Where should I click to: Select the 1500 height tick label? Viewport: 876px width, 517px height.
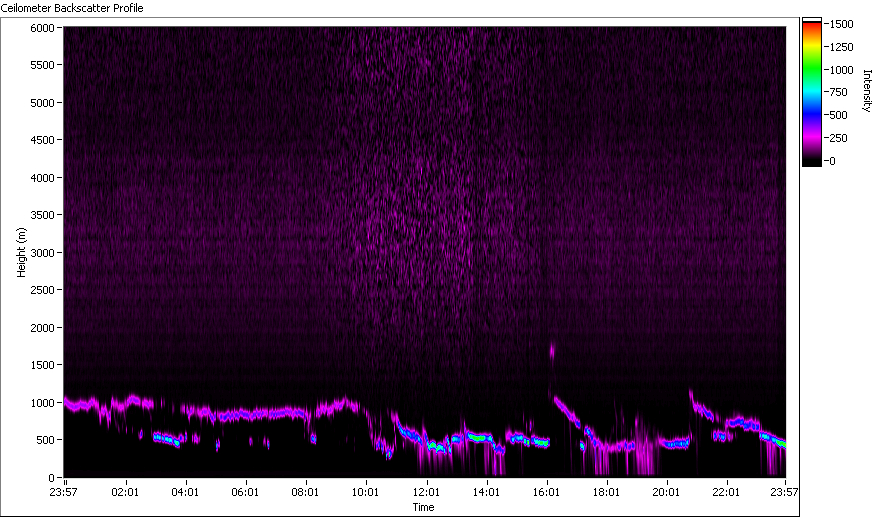[x=42, y=364]
